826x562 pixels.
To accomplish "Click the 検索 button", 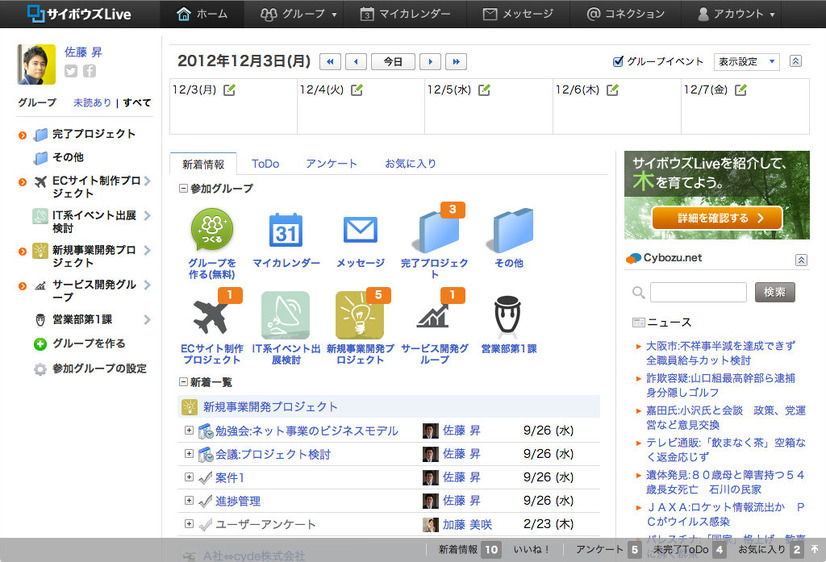I will [x=774, y=292].
